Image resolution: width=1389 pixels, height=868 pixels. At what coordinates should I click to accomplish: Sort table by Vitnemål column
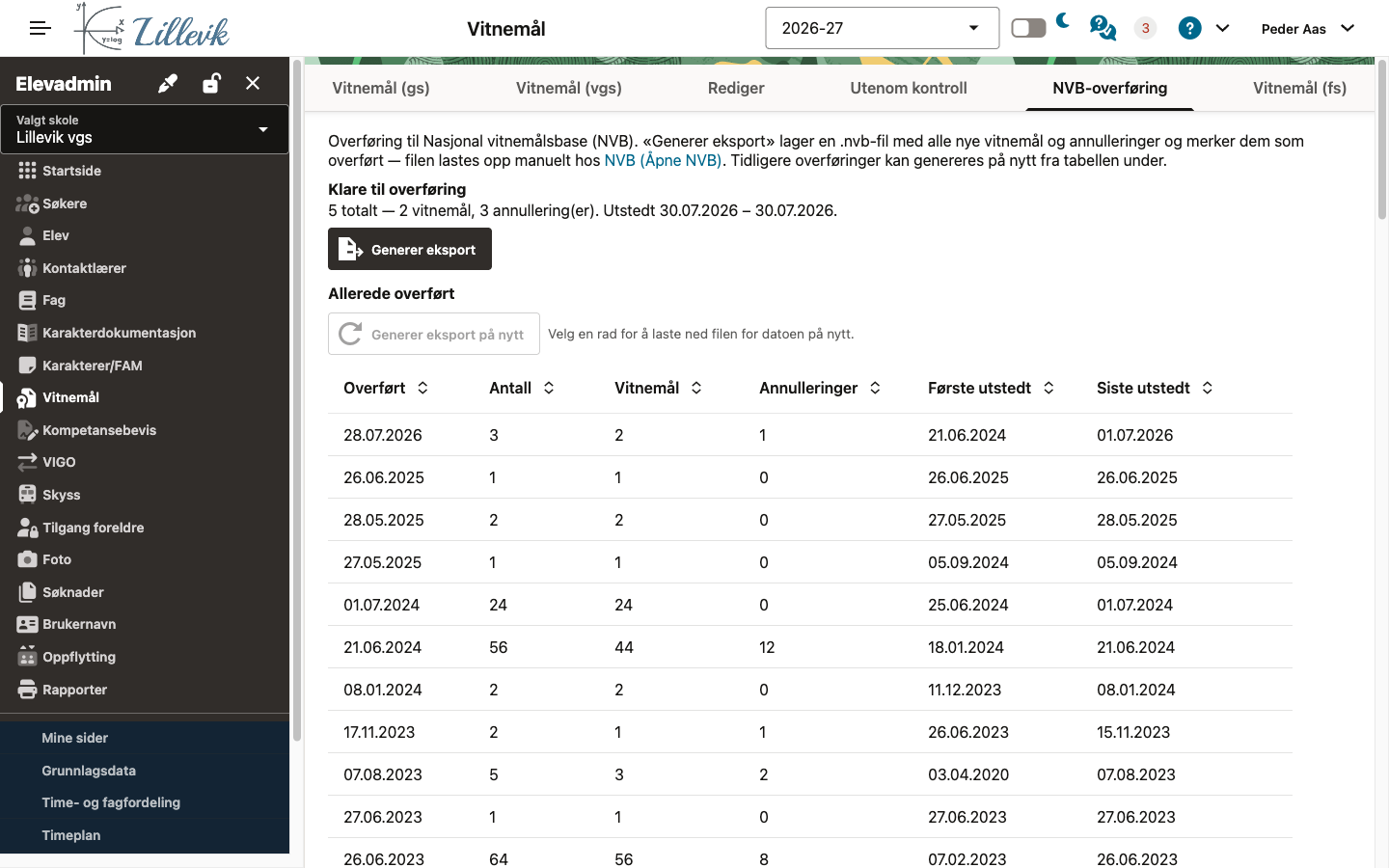click(696, 388)
